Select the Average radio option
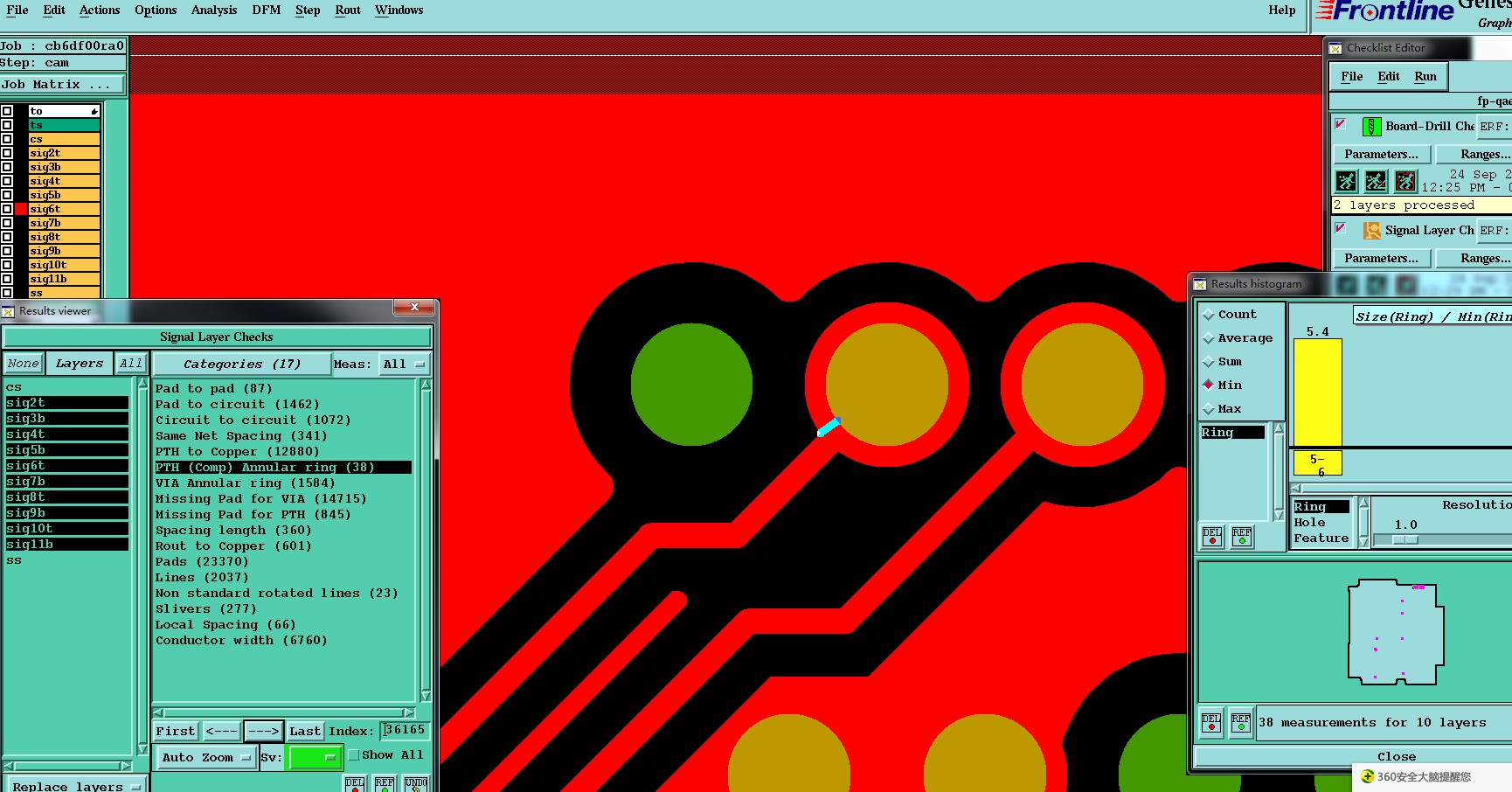 point(1209,338)
